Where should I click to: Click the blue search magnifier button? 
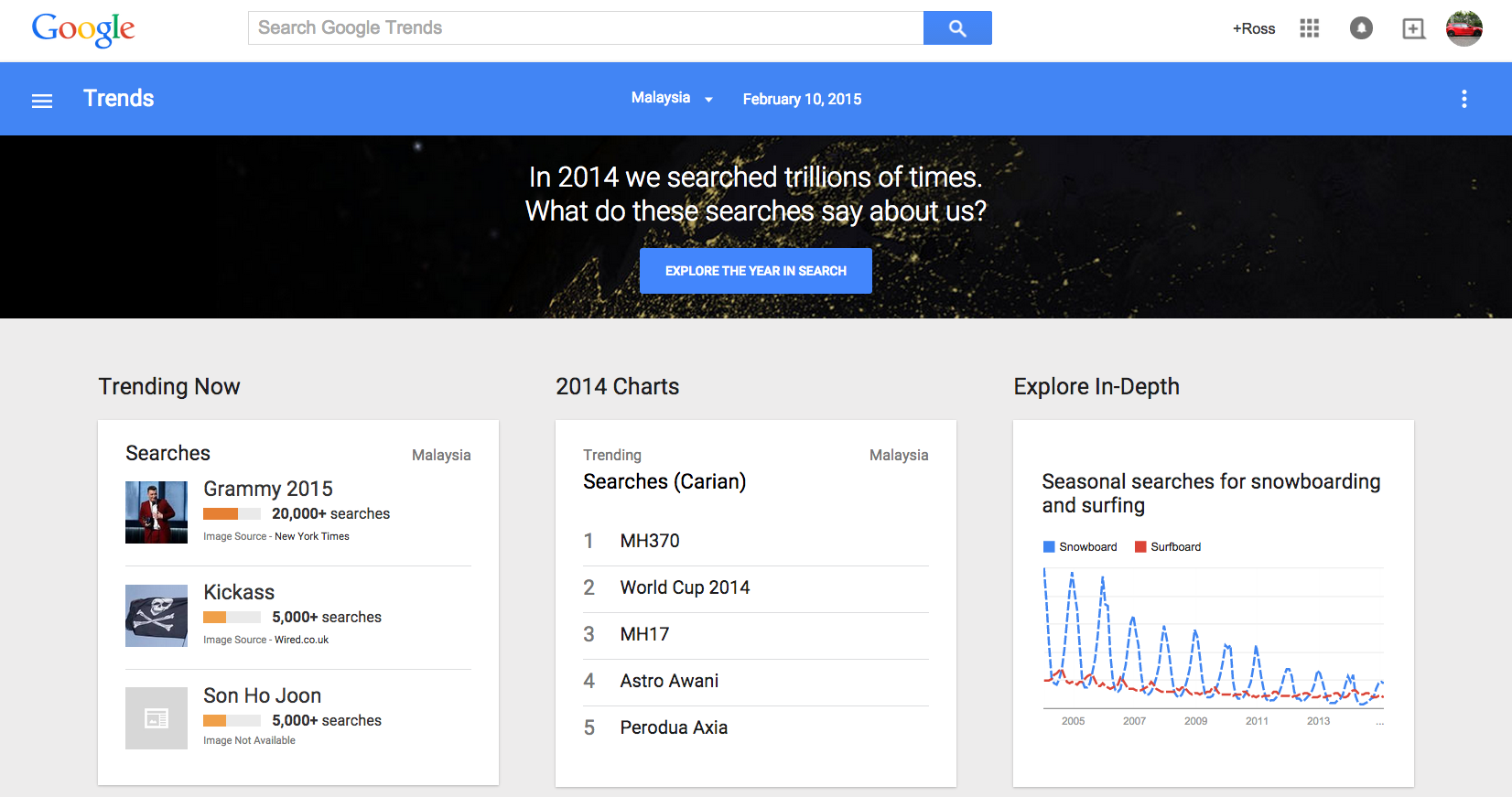956,28
